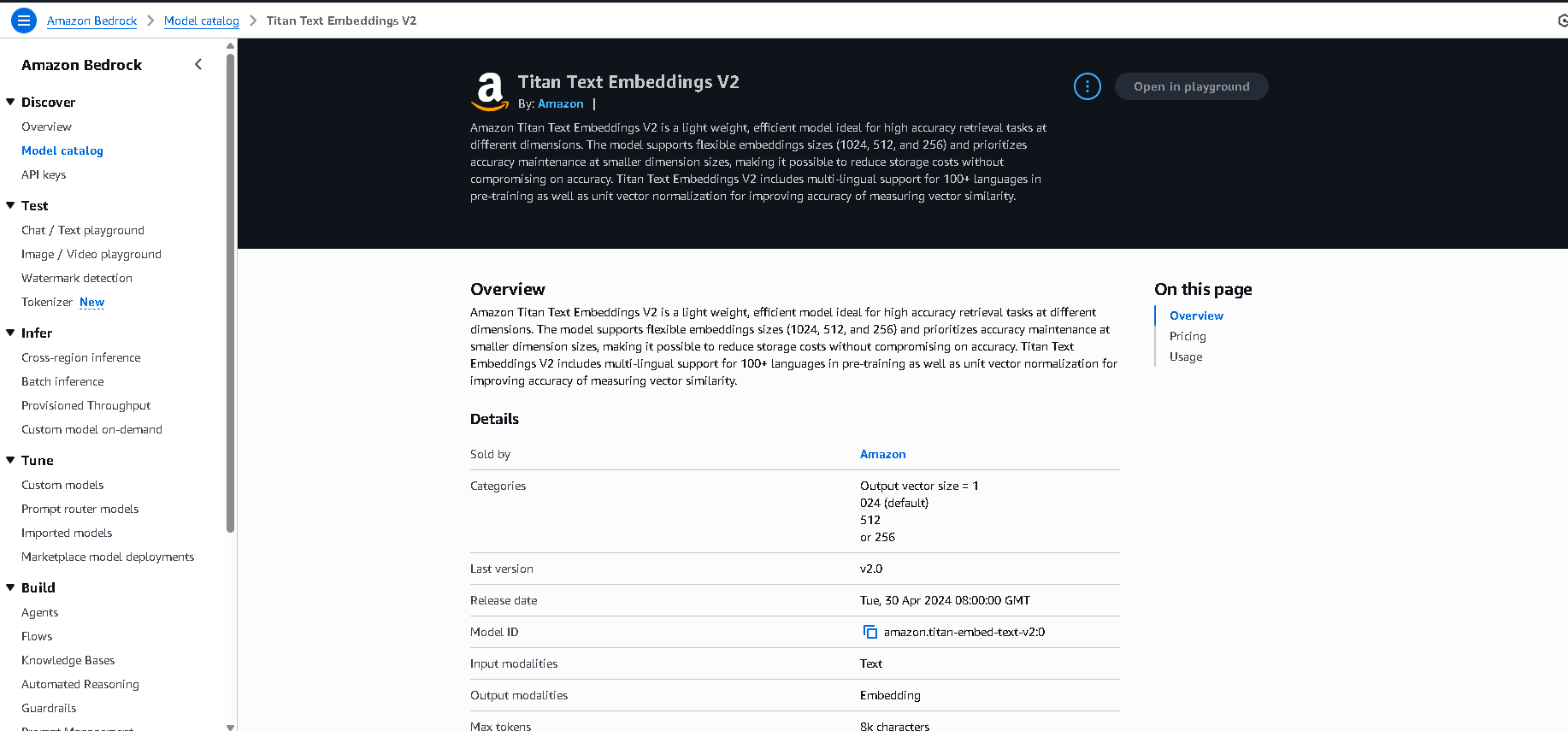Collapse the Amazon Bedrock side panel

pos(198,64)
